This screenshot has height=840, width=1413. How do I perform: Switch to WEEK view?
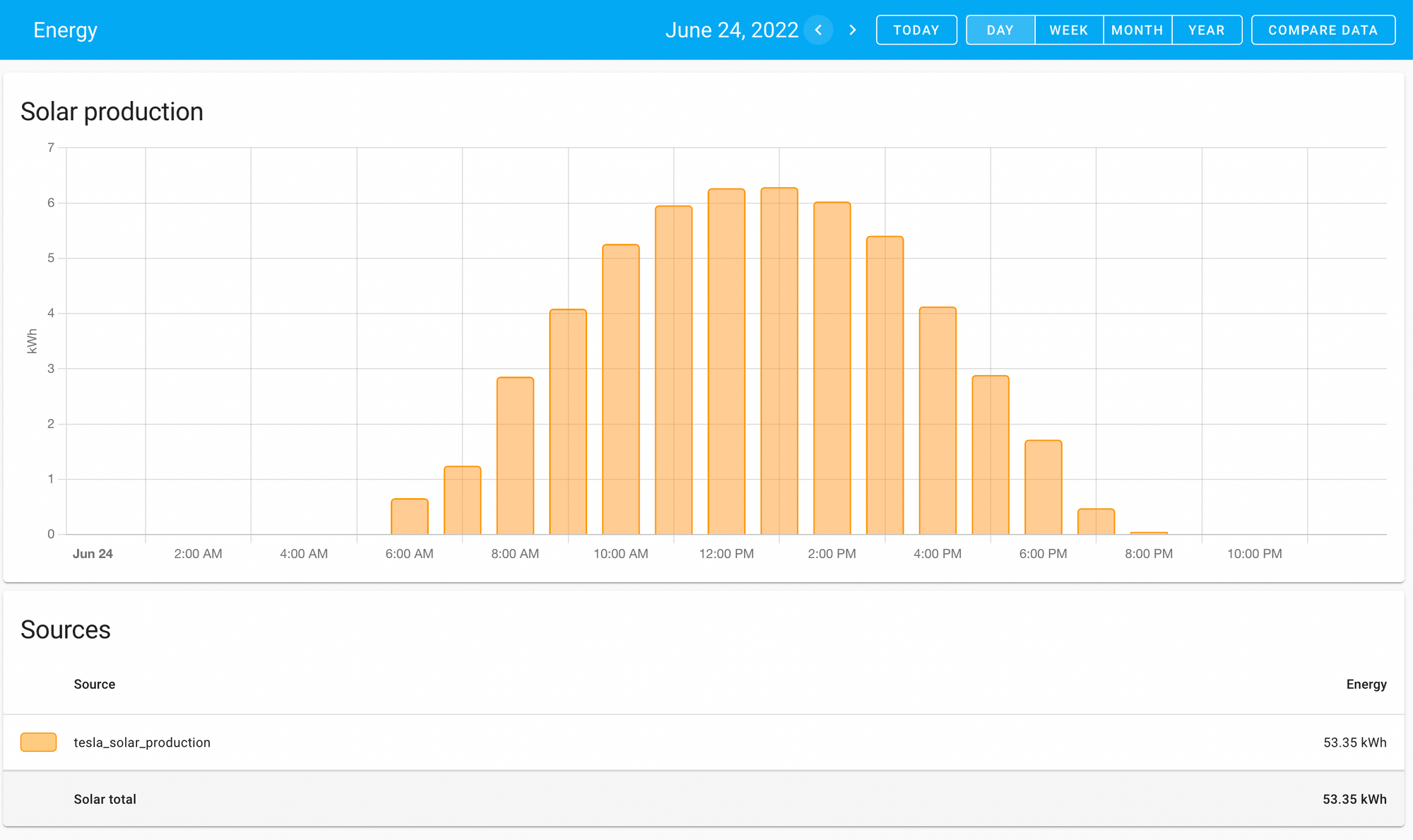[x=1068, y=30]
